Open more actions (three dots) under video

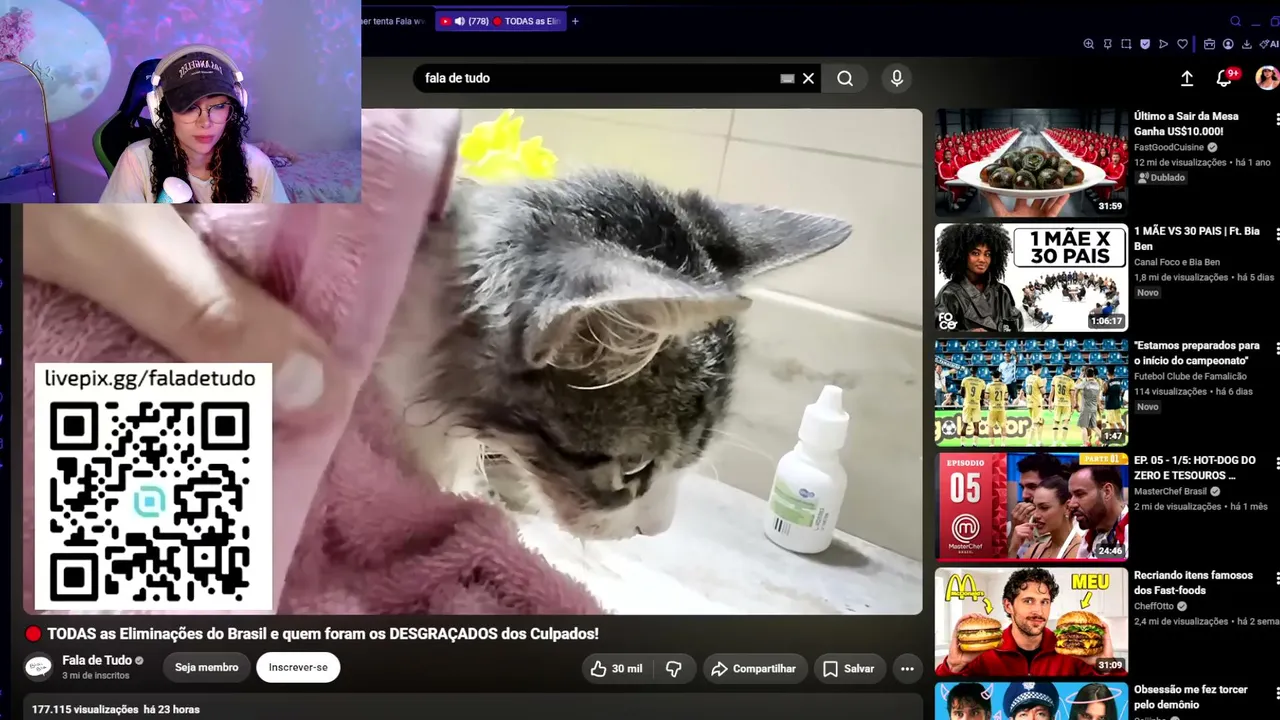tap(907, 669)
